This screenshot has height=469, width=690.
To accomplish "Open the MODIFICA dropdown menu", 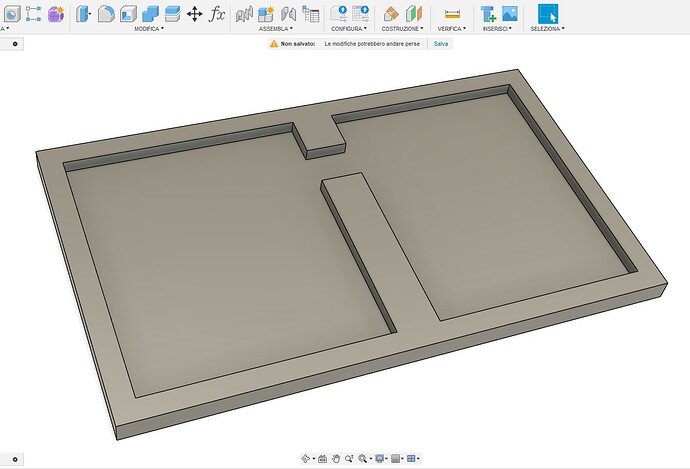I will point(149,29).
